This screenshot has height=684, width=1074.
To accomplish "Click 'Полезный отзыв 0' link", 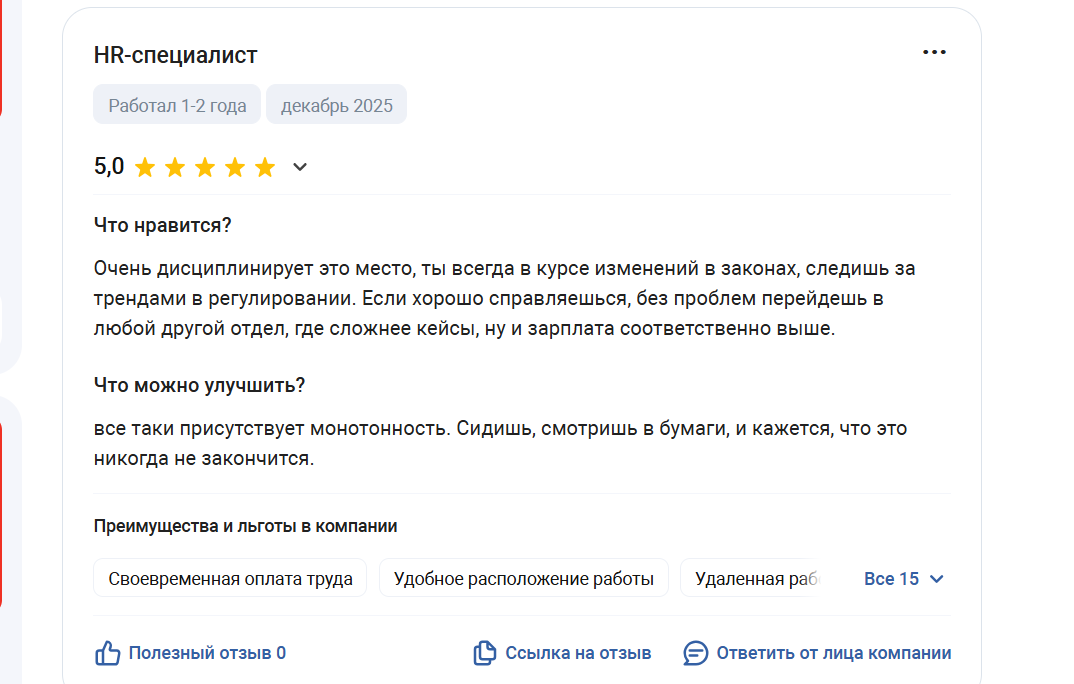I will pyautogui.click(x=207, y=653).
